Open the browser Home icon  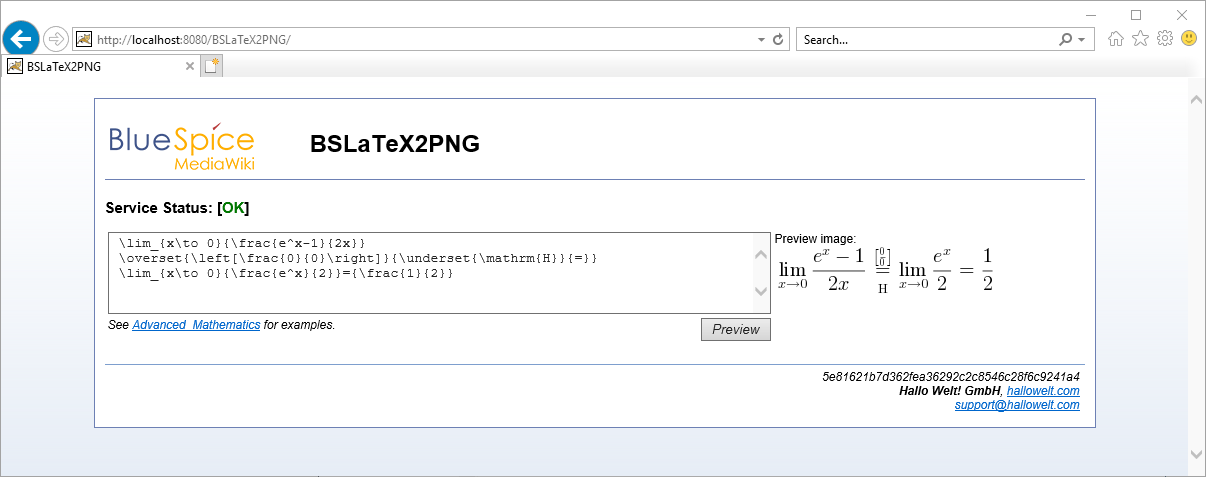(1116, 39)
